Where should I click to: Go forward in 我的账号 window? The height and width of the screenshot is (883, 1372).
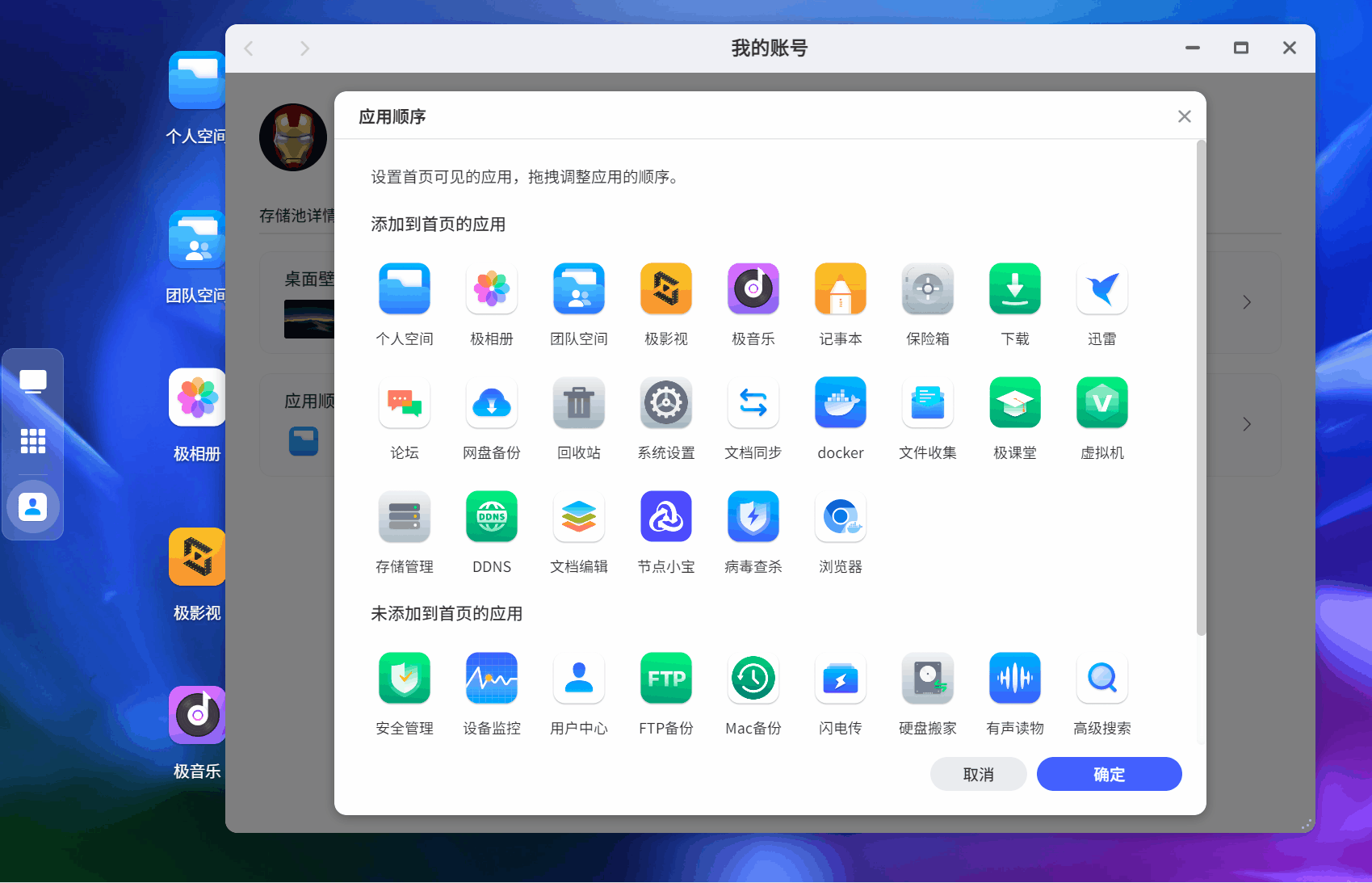[x=304, y=48]
